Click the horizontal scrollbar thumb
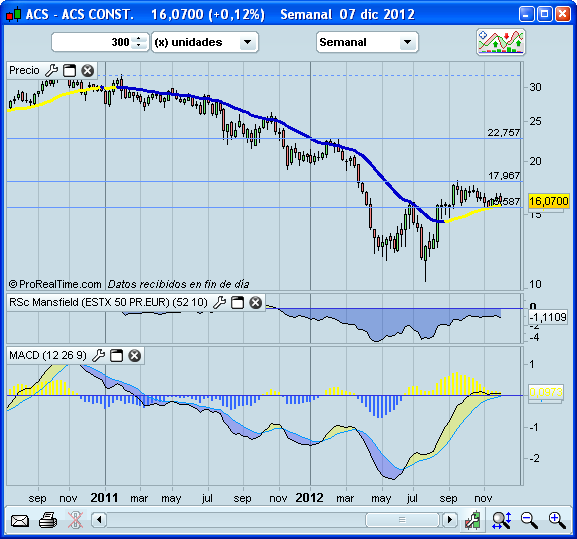The height and width of the screenshot is (539, 577). 402,520
